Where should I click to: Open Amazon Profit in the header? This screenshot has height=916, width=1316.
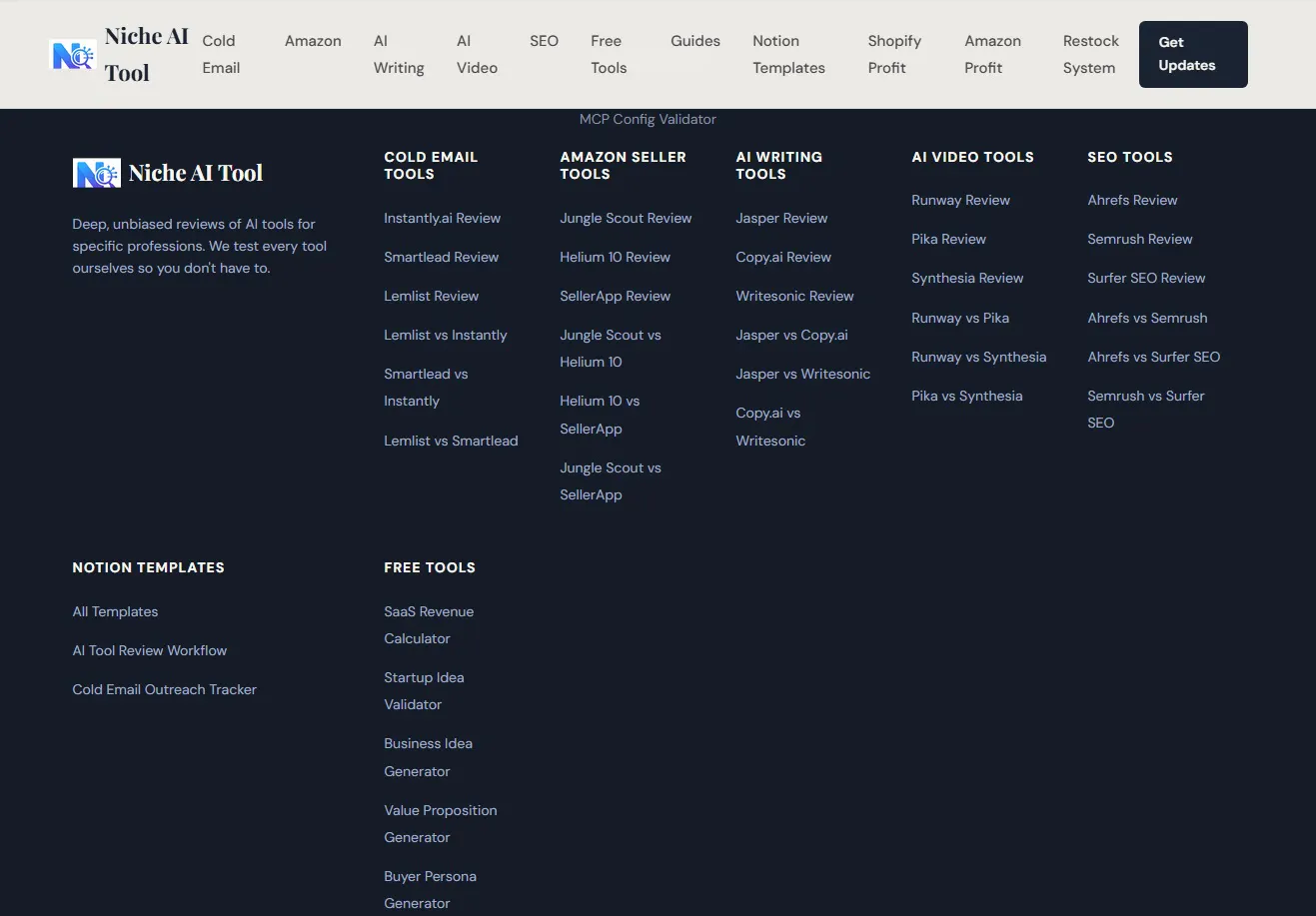tap(992, 54)
